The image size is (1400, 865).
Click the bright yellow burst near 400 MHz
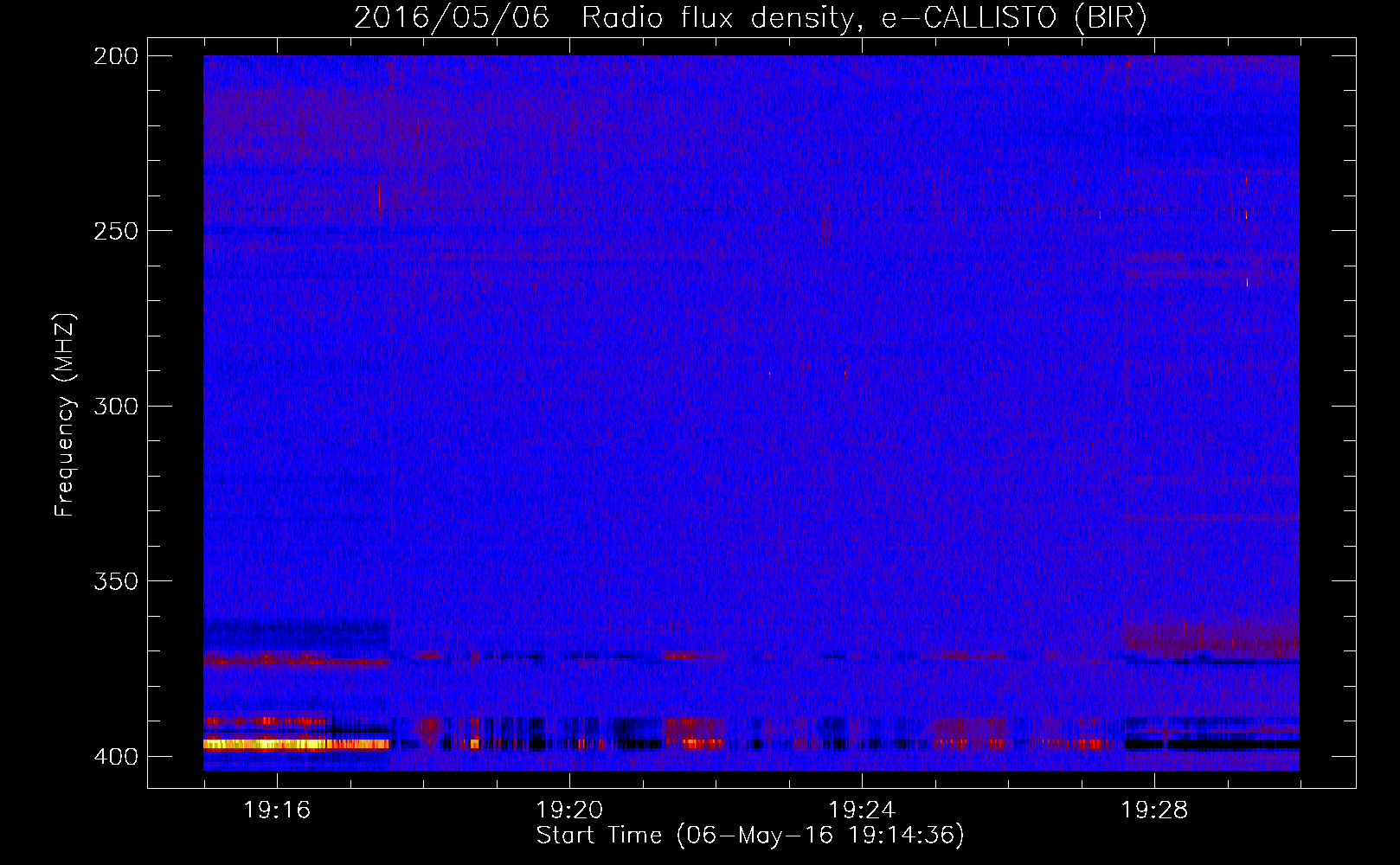(296, 744)
